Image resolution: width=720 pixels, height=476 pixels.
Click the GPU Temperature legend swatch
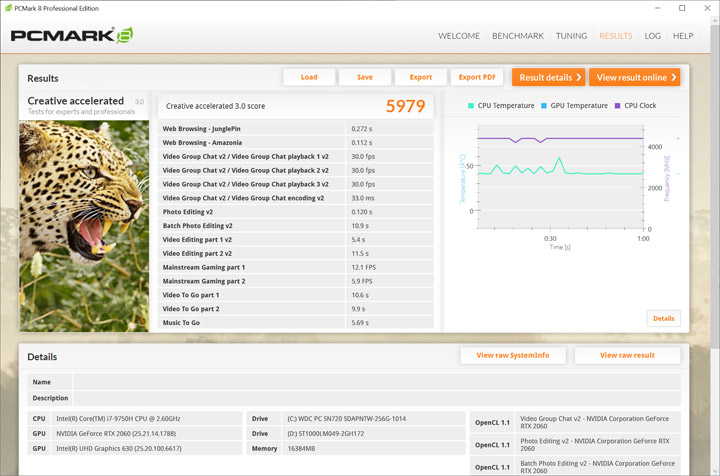tap(544, 106)
